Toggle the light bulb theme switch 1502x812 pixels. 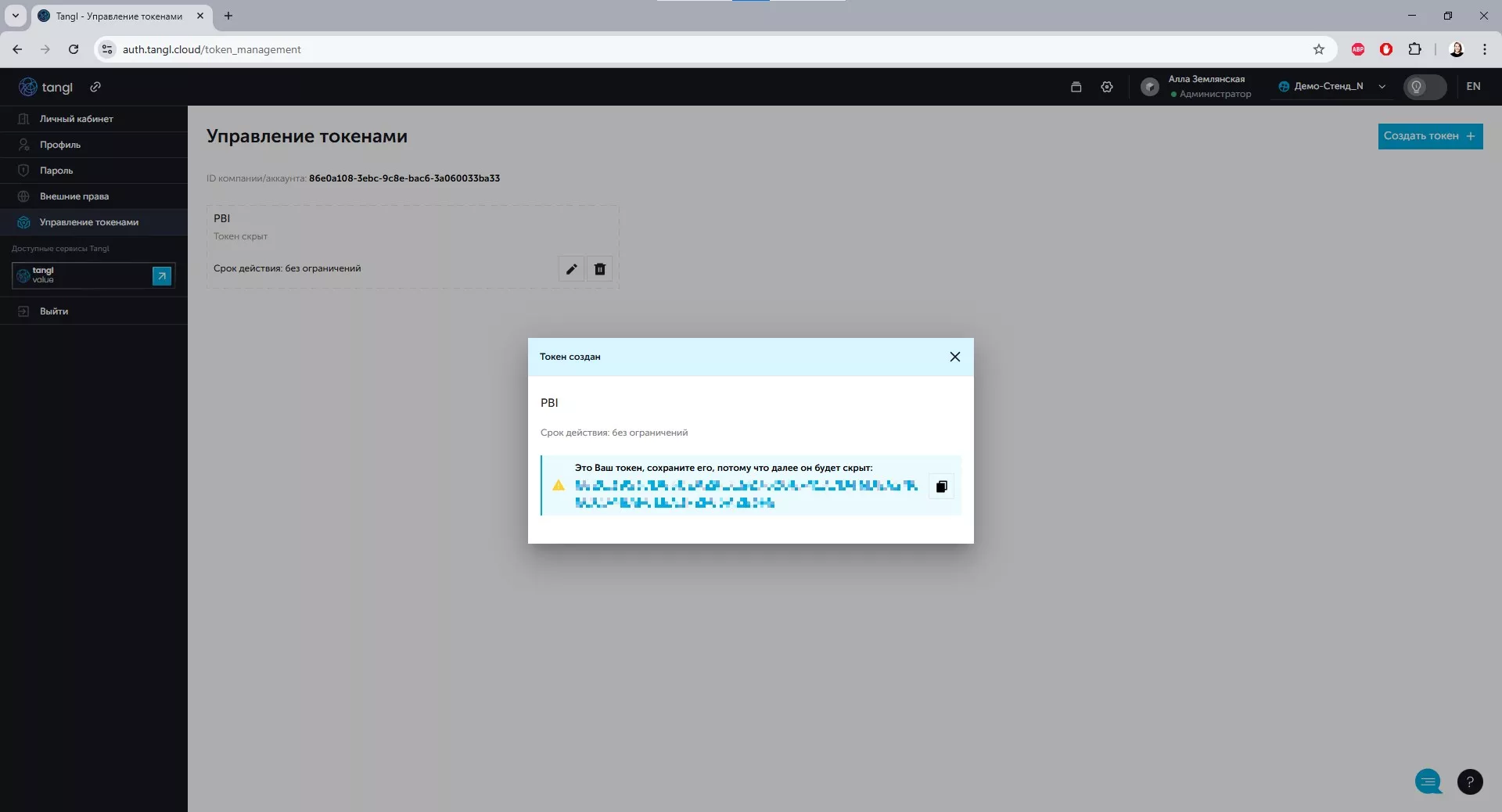1424,87
